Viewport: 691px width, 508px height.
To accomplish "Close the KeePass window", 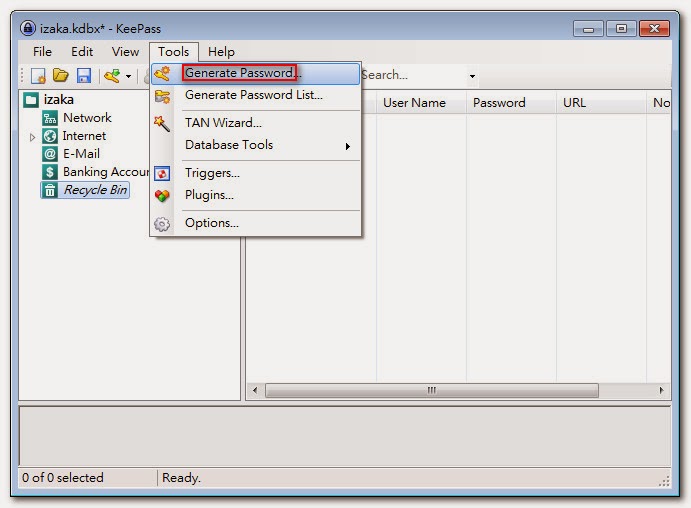I will click(x=654, y=29).
